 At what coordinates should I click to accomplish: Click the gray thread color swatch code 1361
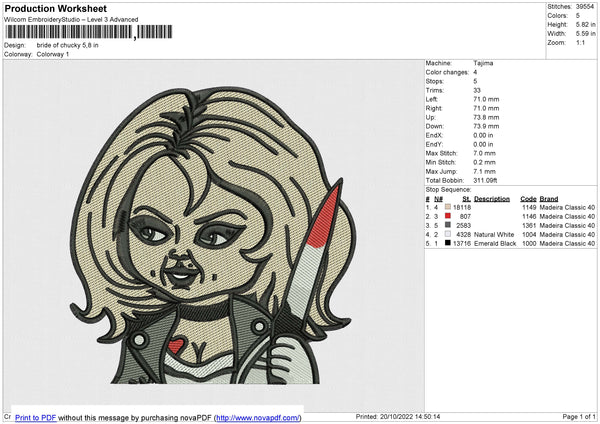coord(448,225)
